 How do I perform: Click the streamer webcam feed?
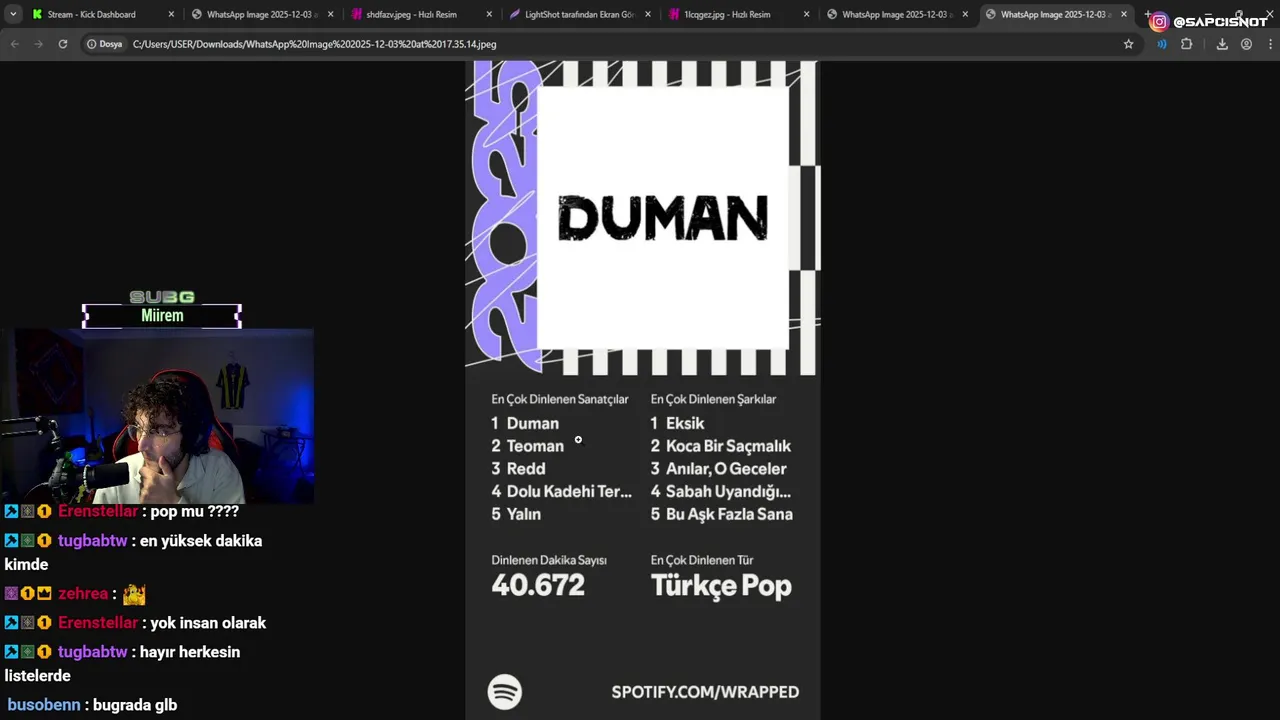[157, 416]
